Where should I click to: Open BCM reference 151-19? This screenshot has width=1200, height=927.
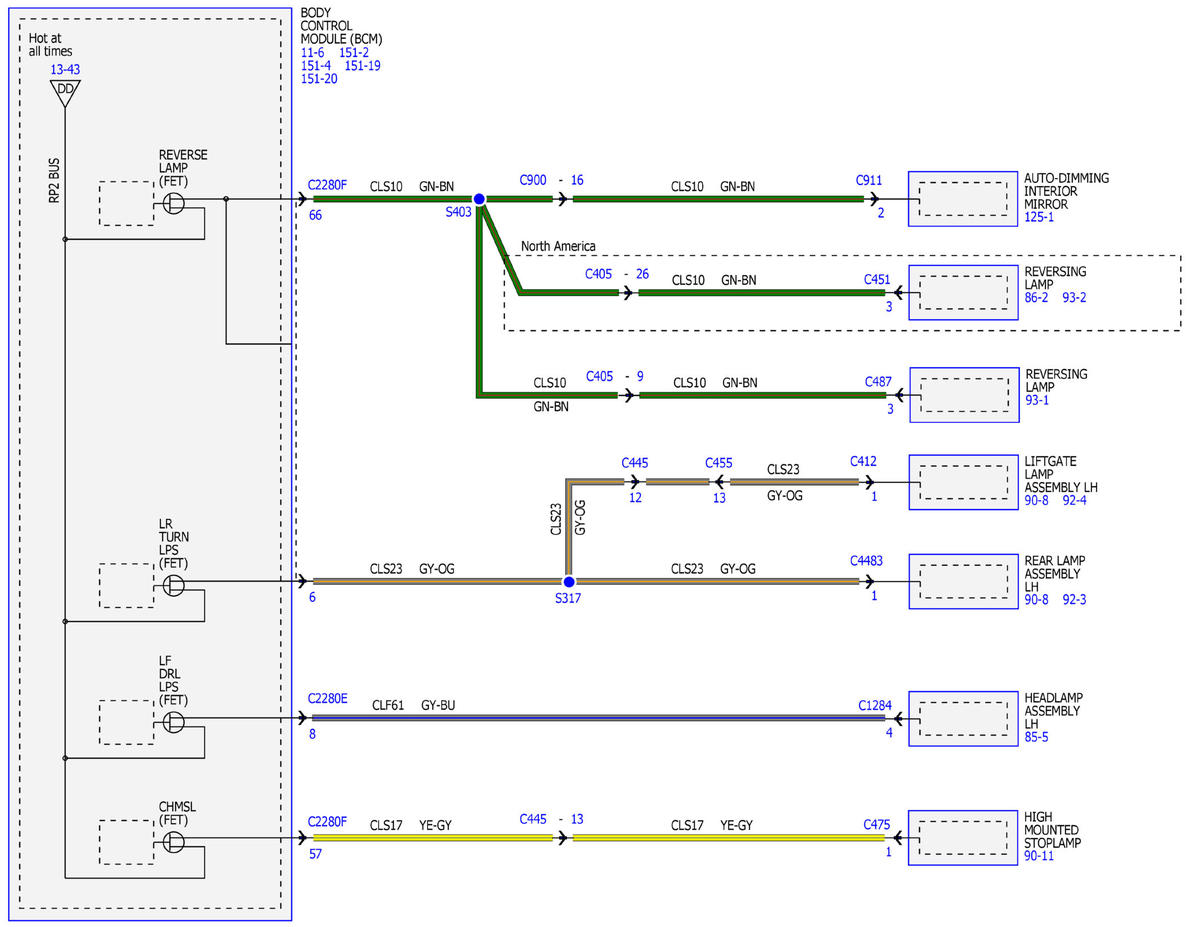click(362, 66)
